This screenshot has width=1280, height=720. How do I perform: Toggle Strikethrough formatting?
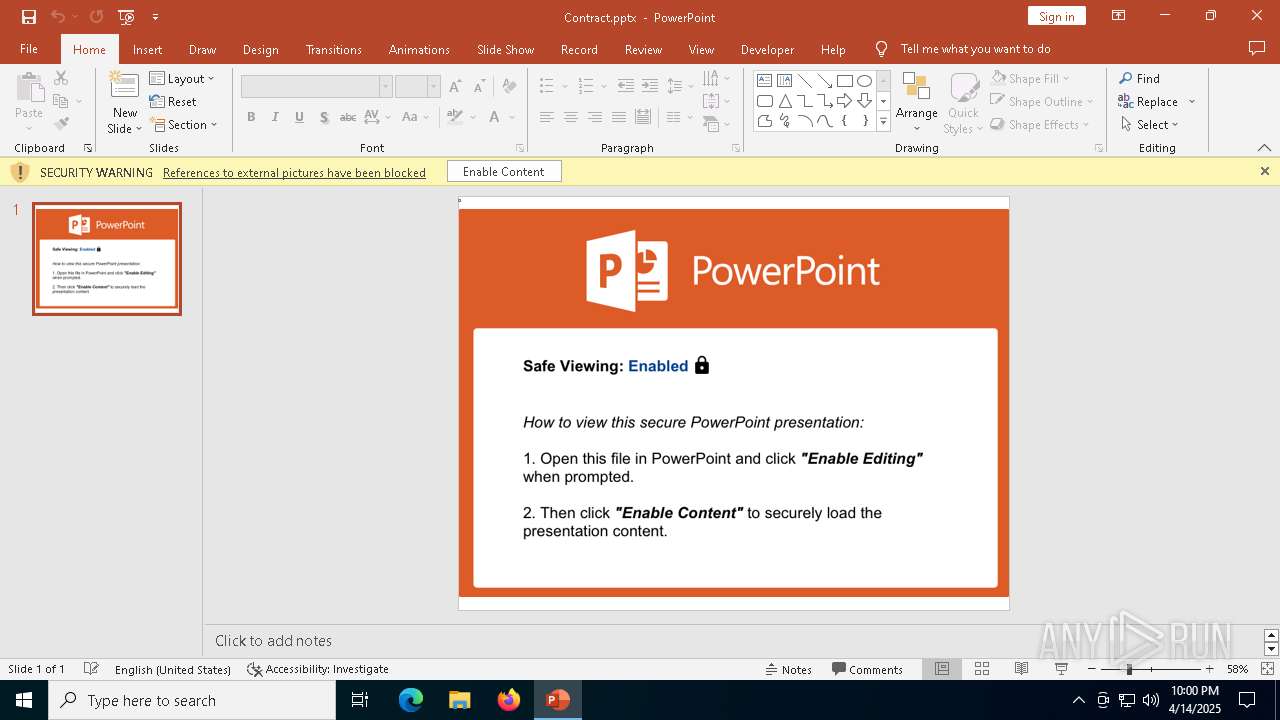point(348,117)
